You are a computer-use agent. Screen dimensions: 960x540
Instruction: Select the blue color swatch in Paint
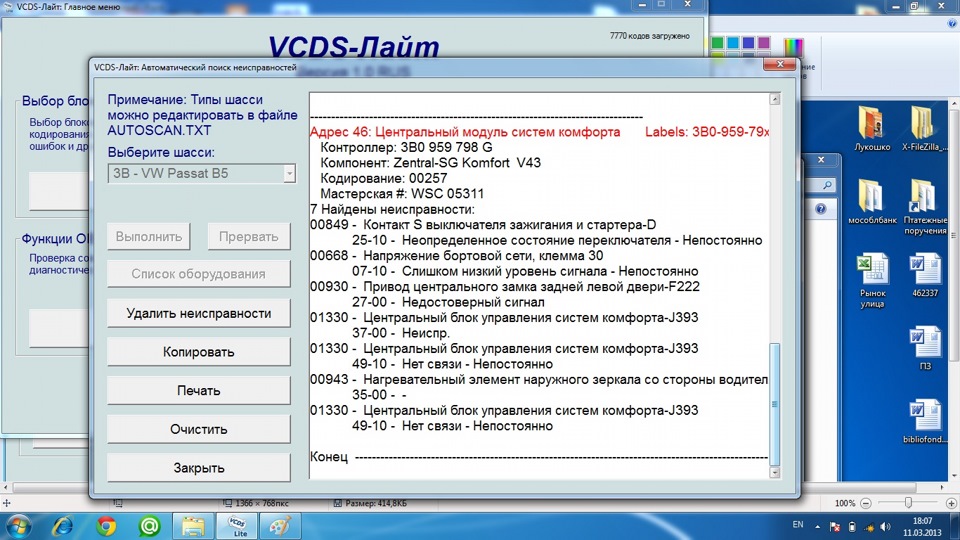(x=748, y=43)
